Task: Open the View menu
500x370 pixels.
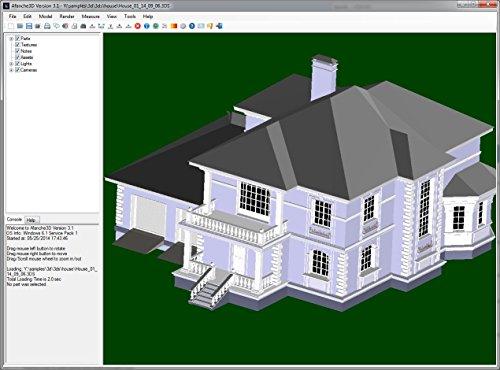Action: 112,16
